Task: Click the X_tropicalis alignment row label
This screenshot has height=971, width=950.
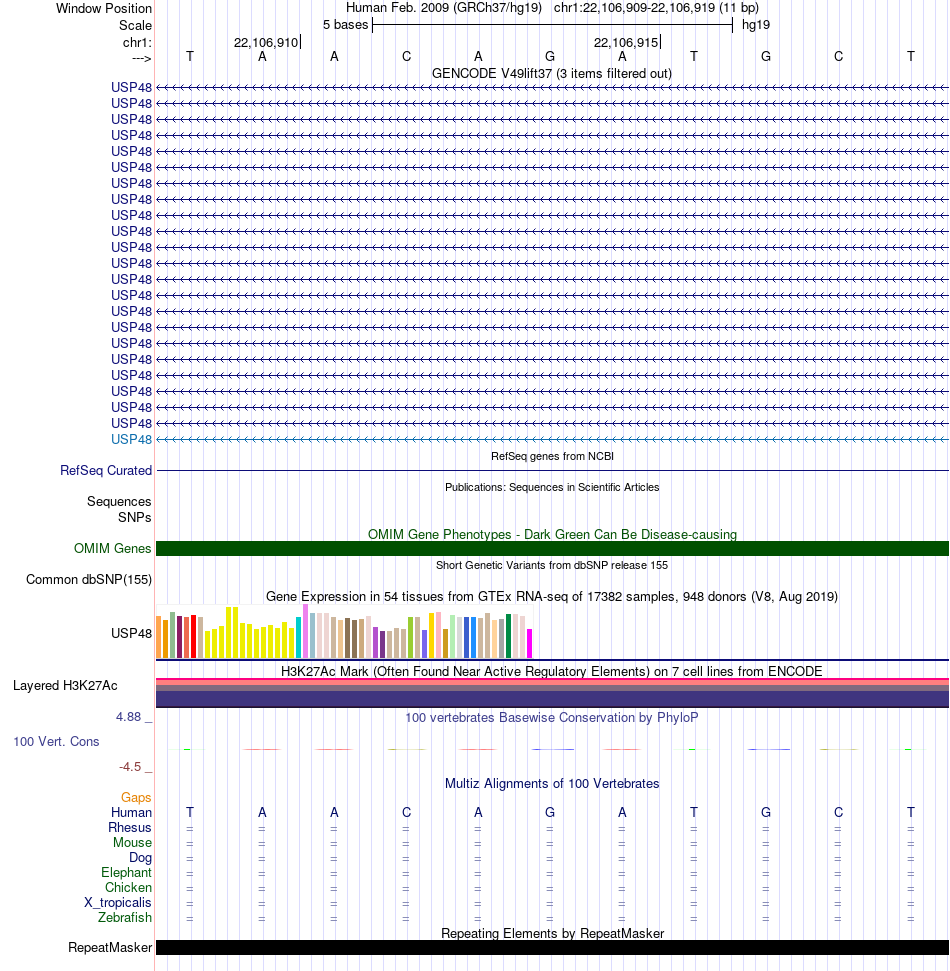Action: (x=118, y=902)
